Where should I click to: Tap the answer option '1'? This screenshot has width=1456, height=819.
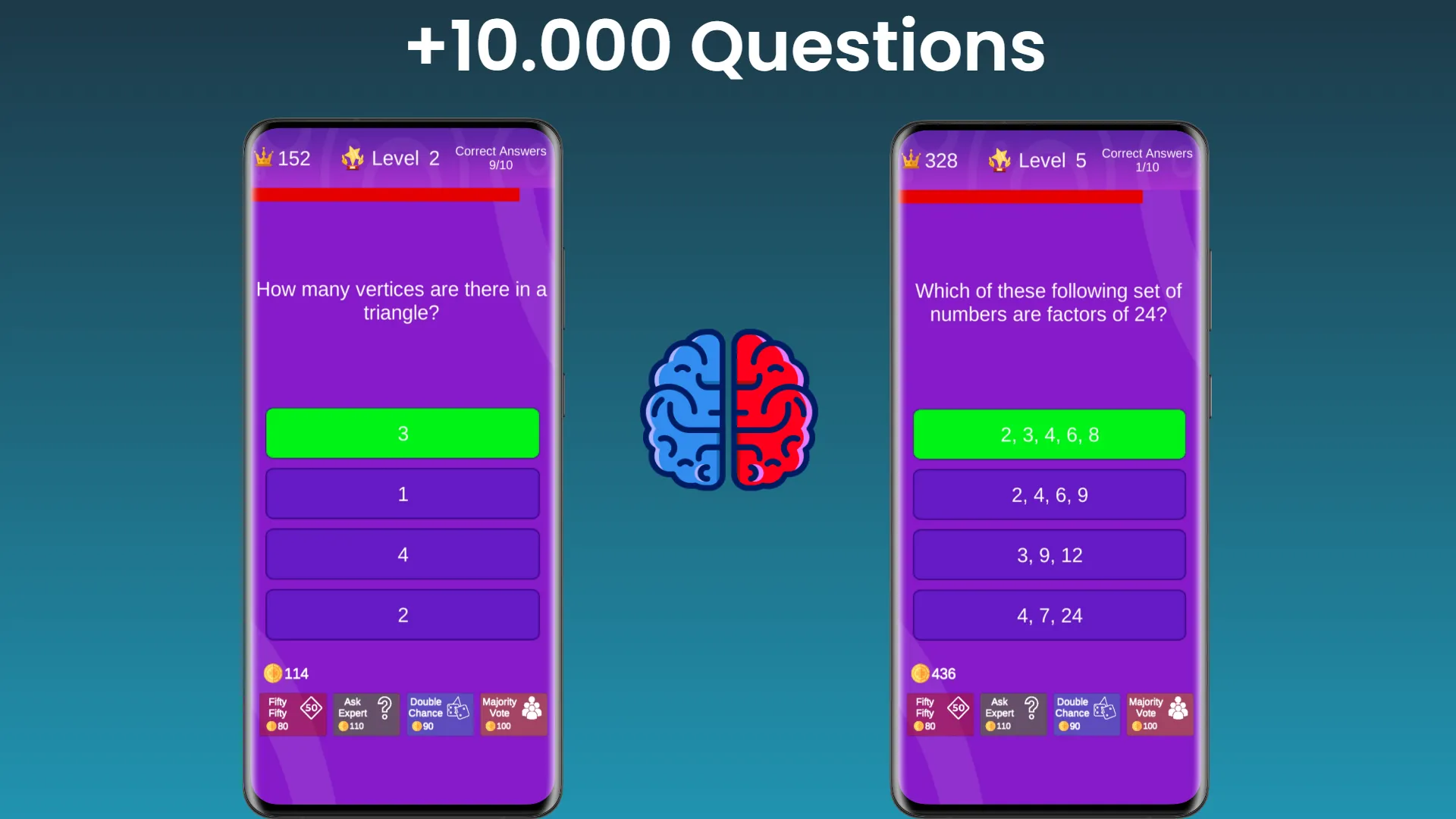402,494
